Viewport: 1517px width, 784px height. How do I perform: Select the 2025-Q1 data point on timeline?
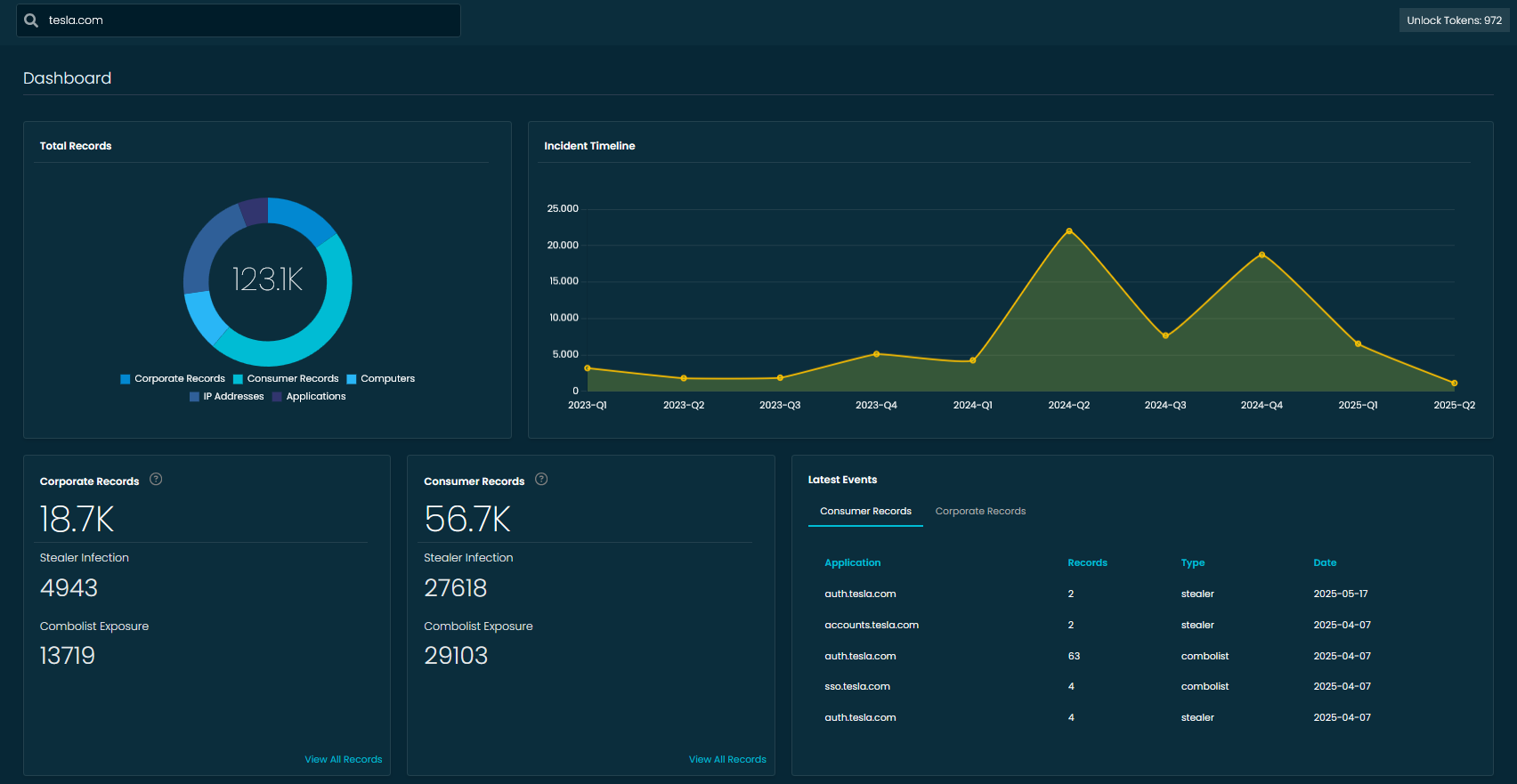(x=1358, y=344)
